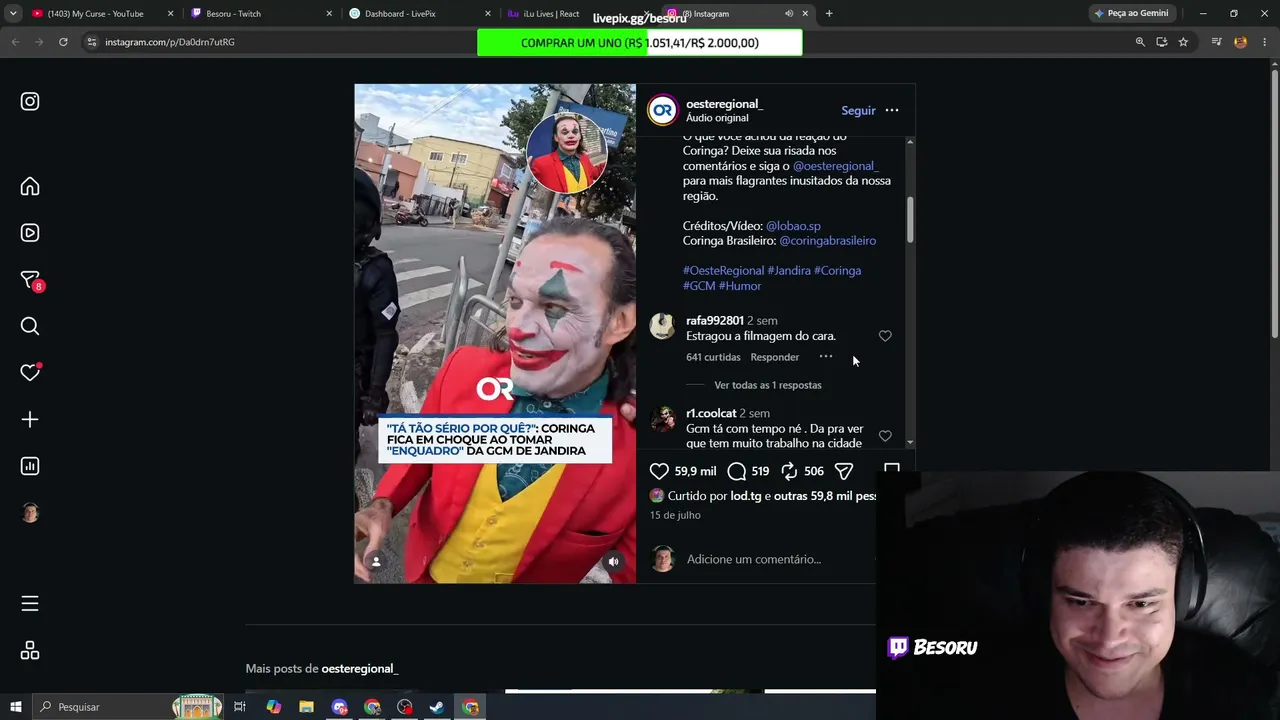Reply to rafa992801 via Responder
The width and height of the screenshot is (1280, 720).
coord(775,357)
